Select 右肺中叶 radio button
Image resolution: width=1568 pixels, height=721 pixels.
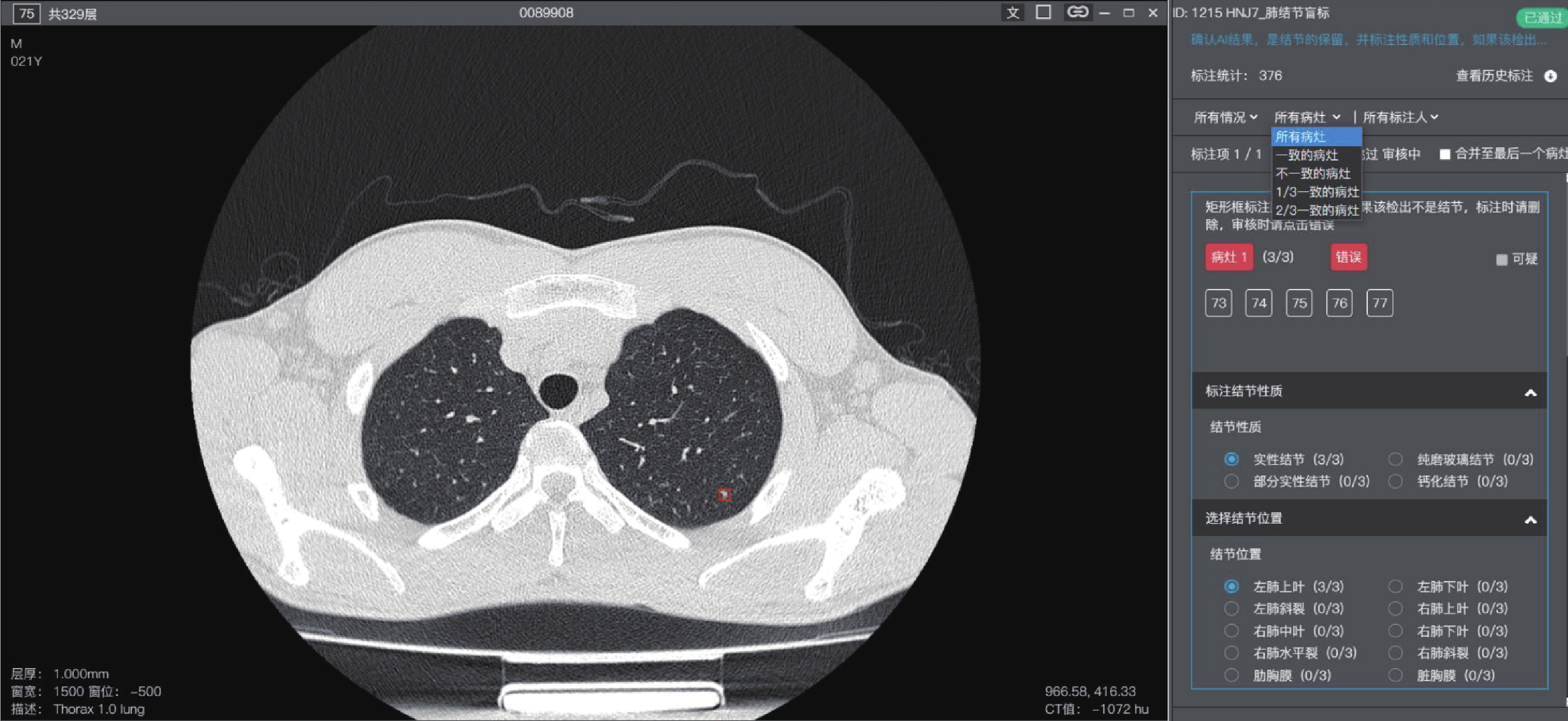pyautogui.click(x=1231, y=631)
